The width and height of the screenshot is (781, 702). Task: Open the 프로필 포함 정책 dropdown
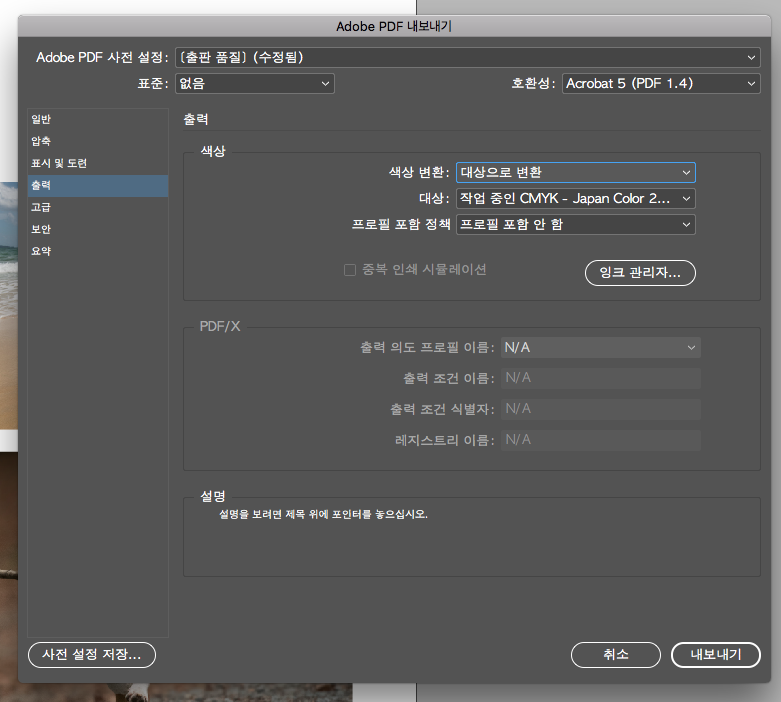pyautogui.click(x=576, y=224)
